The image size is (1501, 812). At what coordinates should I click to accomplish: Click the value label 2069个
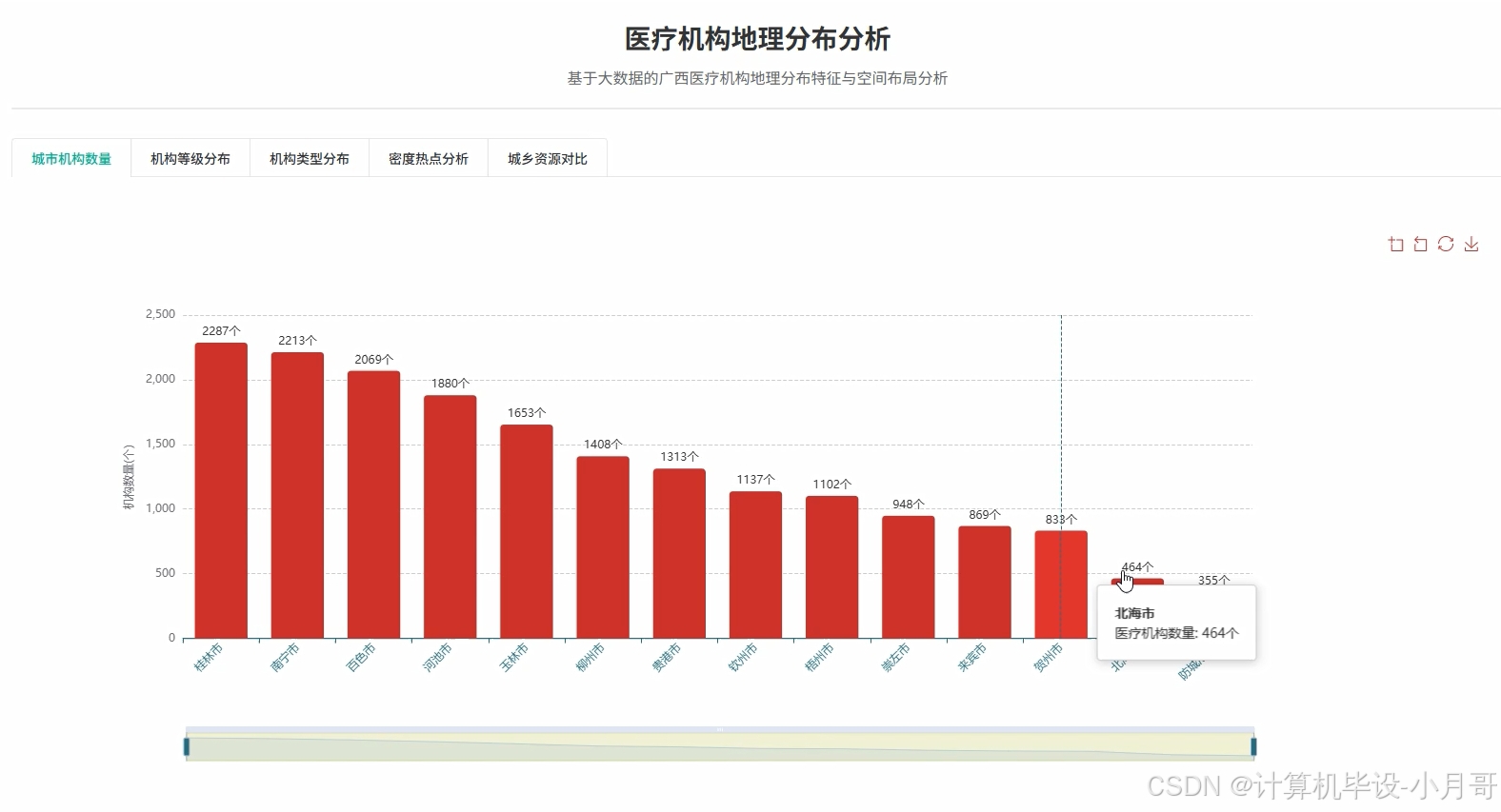click(373, 360)
